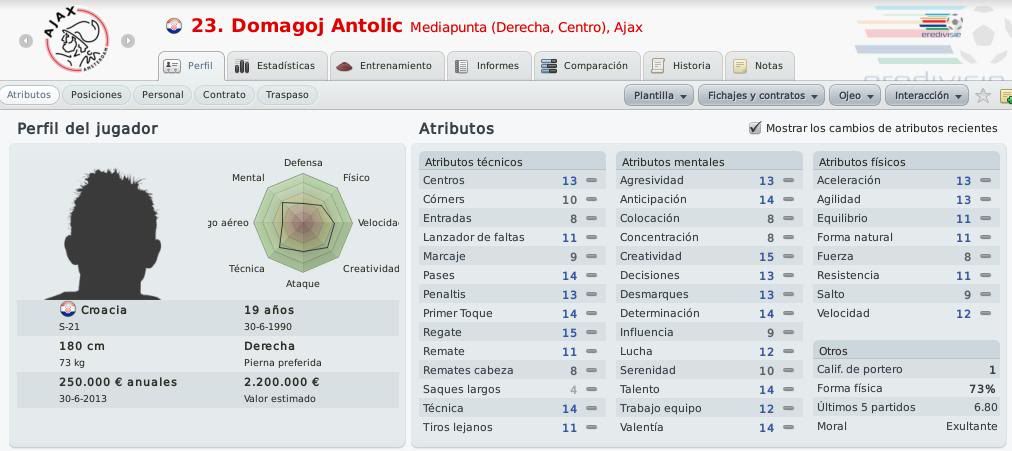This screenshot has width=1012, height=451.
Task: Go to next player with right arrow
Action: [128, 41]
